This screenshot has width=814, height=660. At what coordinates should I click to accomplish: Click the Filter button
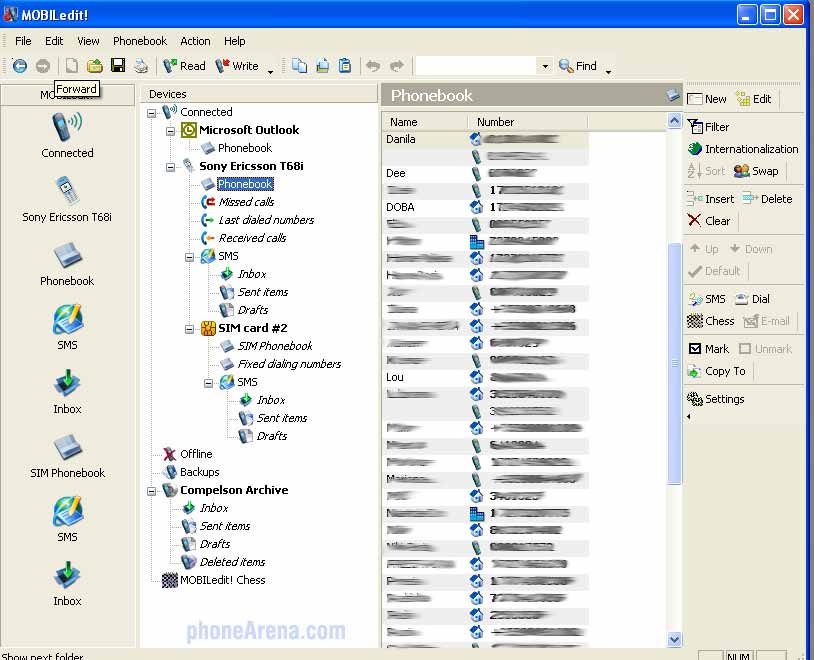[x=709, y=127]
